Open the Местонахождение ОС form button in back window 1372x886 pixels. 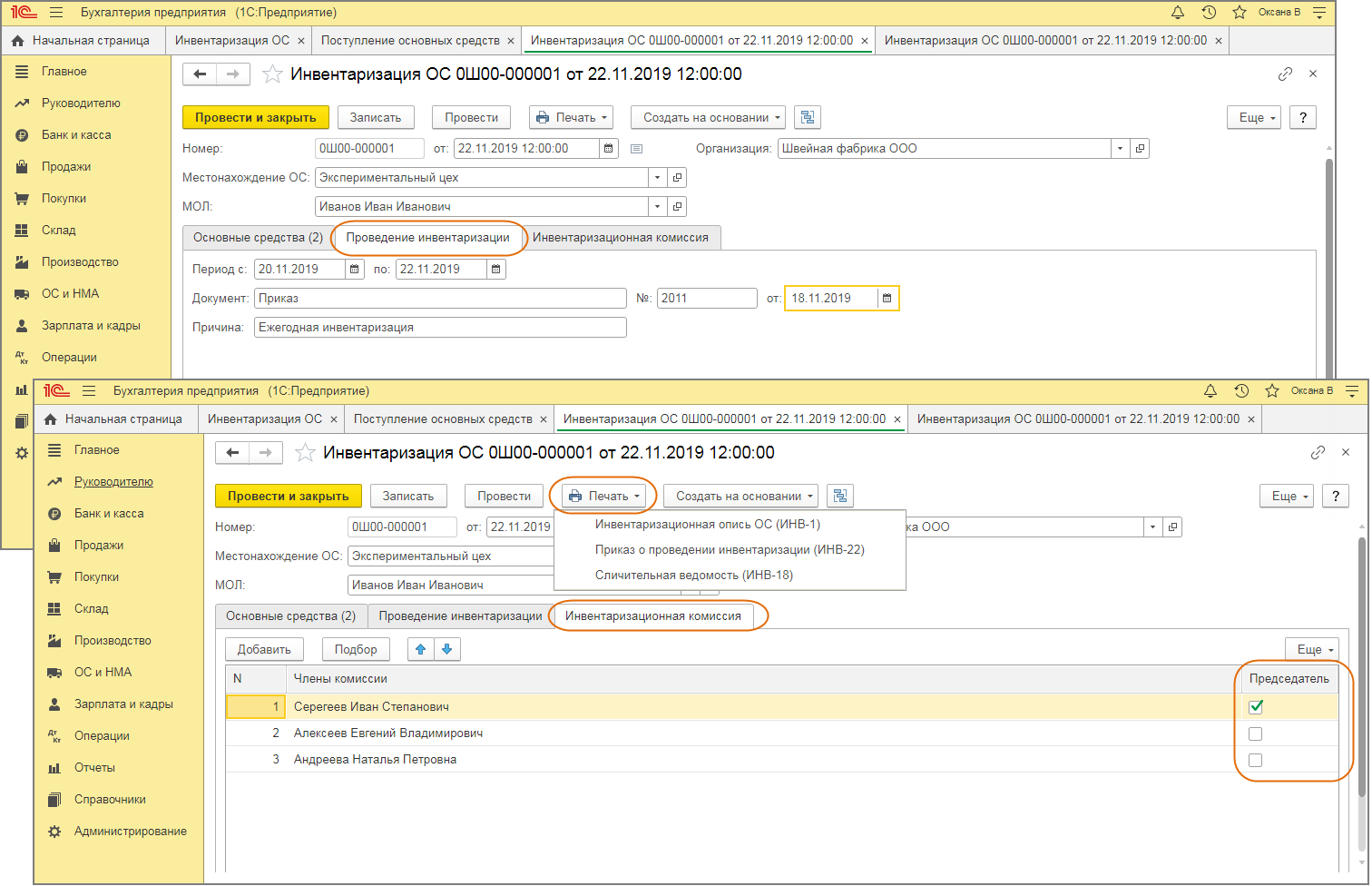coord(677,177)
